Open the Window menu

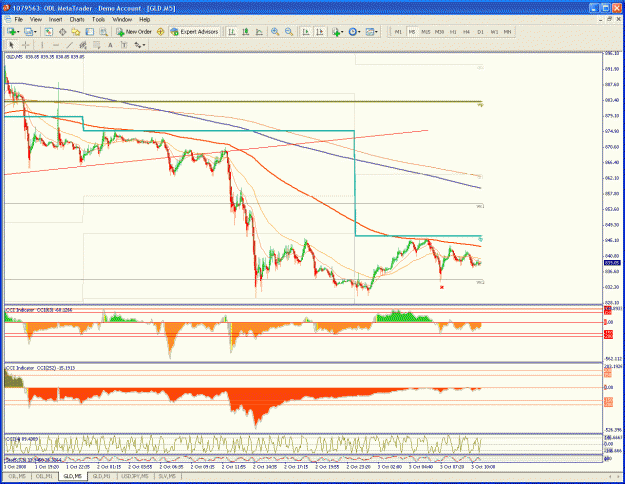(122, 19)
